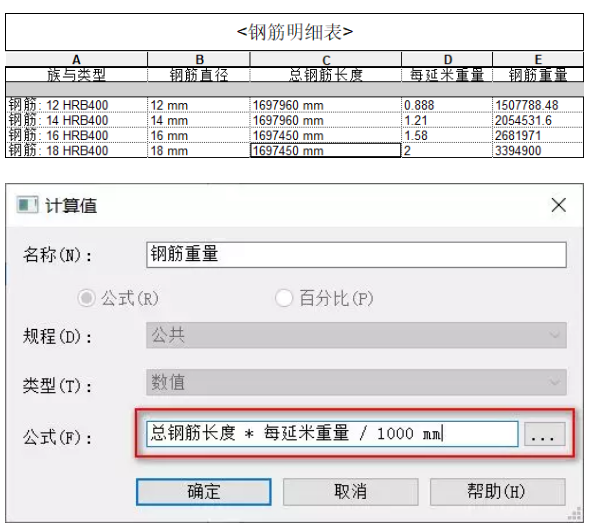Click the 族与类型 header cell
The image size is (589, 527).
[x=76, y=75]
